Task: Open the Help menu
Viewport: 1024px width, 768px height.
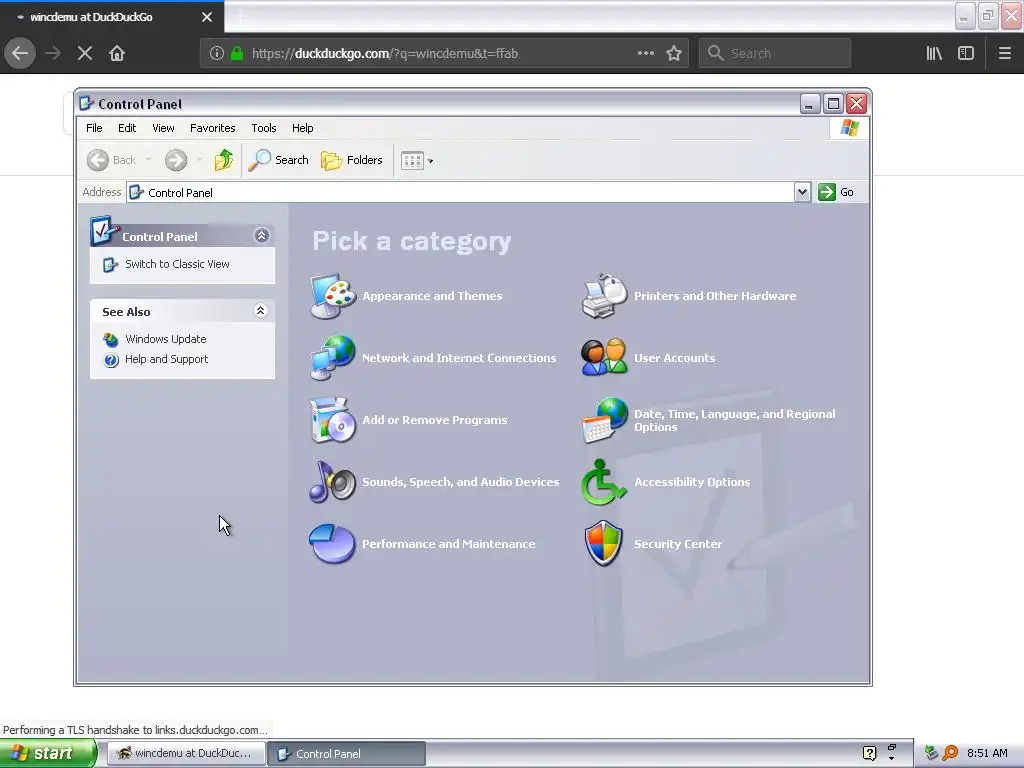Action: click(x=302, y=128)
